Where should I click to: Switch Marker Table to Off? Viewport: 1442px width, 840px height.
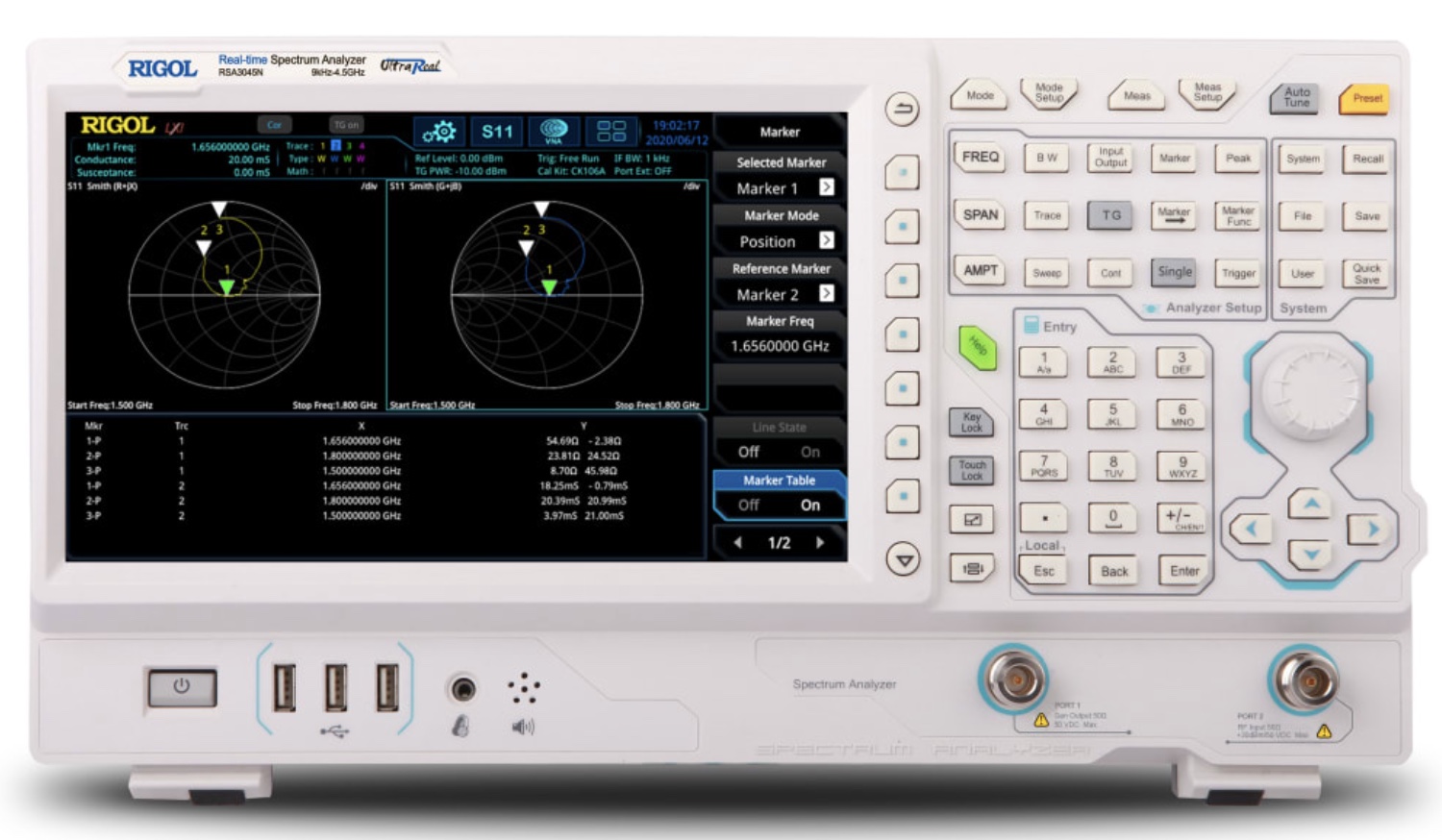[x=749, y=505]
